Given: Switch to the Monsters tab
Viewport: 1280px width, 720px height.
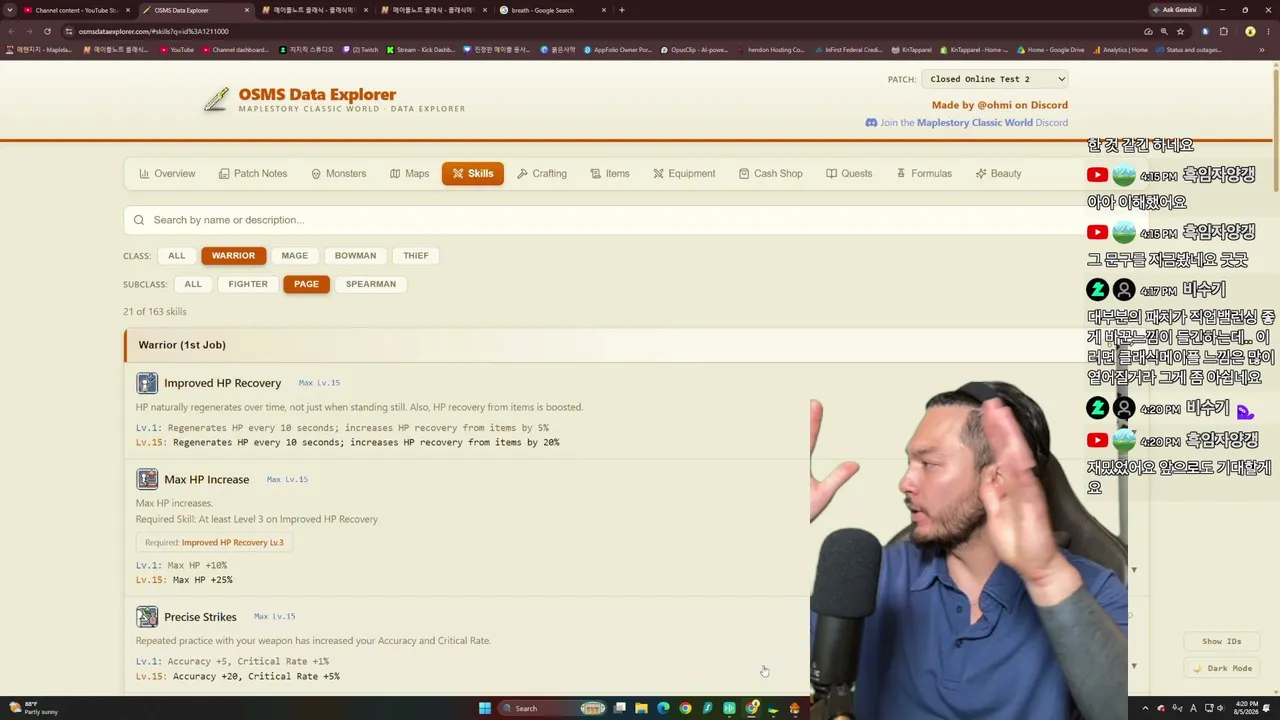Looking at the screenshot, I should [x=338, y=174].
